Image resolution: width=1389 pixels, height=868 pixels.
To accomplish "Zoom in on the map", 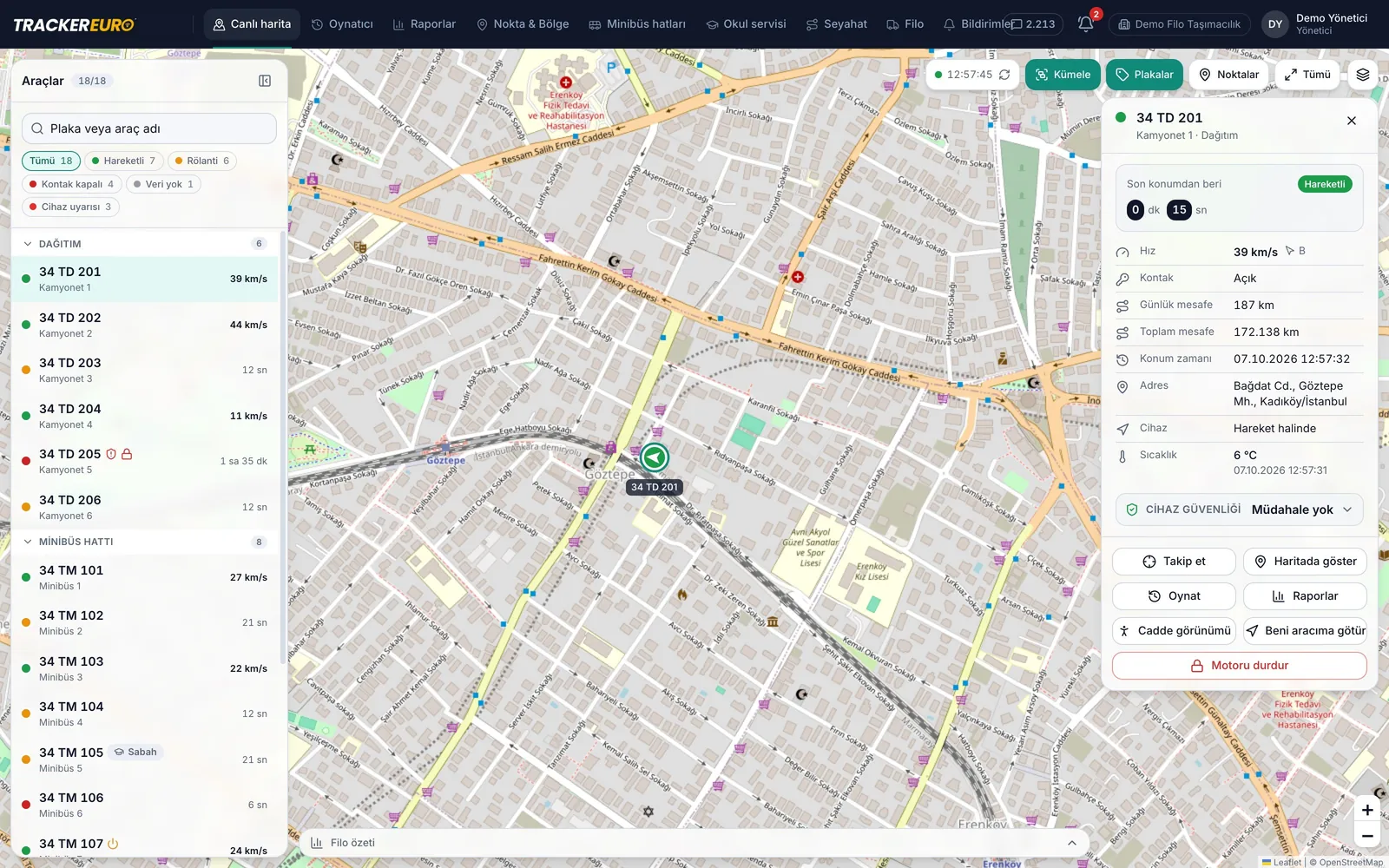I will point(1367,810).
